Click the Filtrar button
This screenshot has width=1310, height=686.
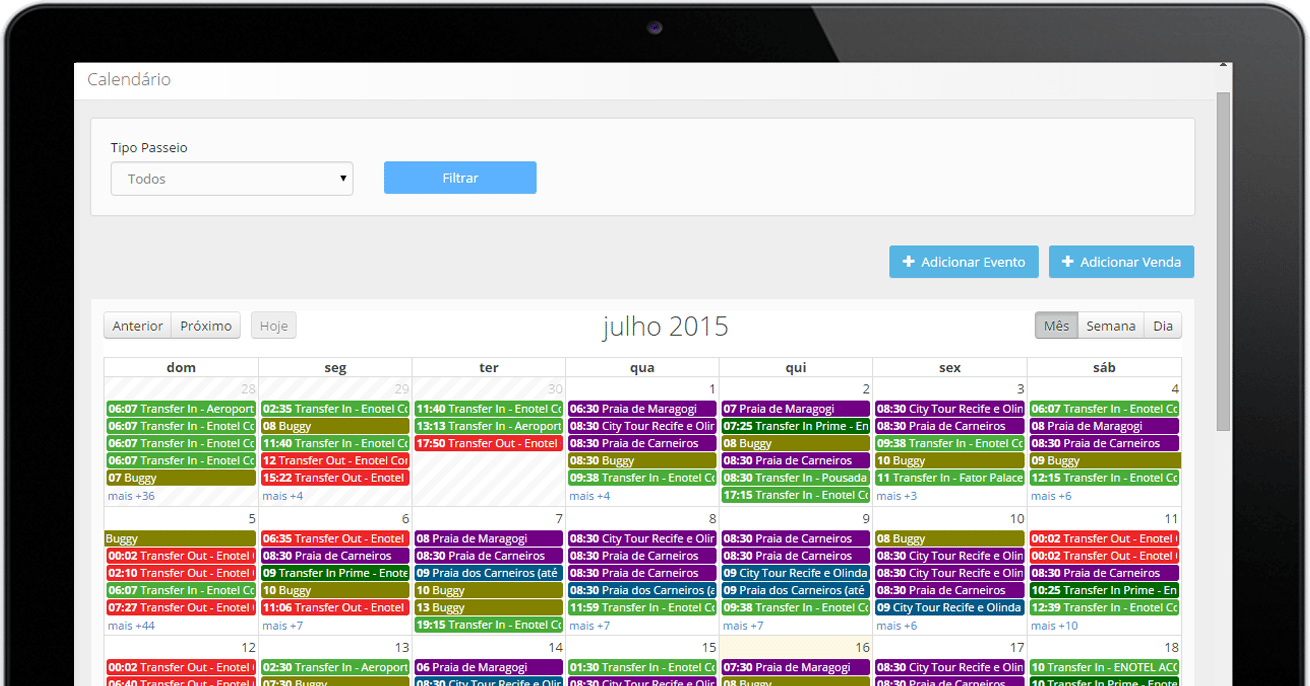(x=460, y=178)
